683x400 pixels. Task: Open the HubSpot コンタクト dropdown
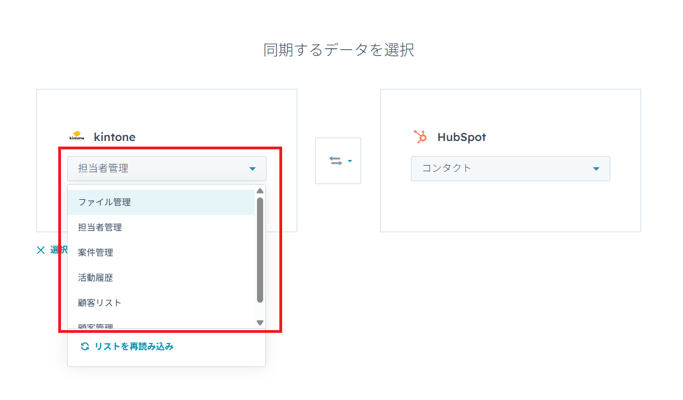pyautogui.click(x=510, y=169)
